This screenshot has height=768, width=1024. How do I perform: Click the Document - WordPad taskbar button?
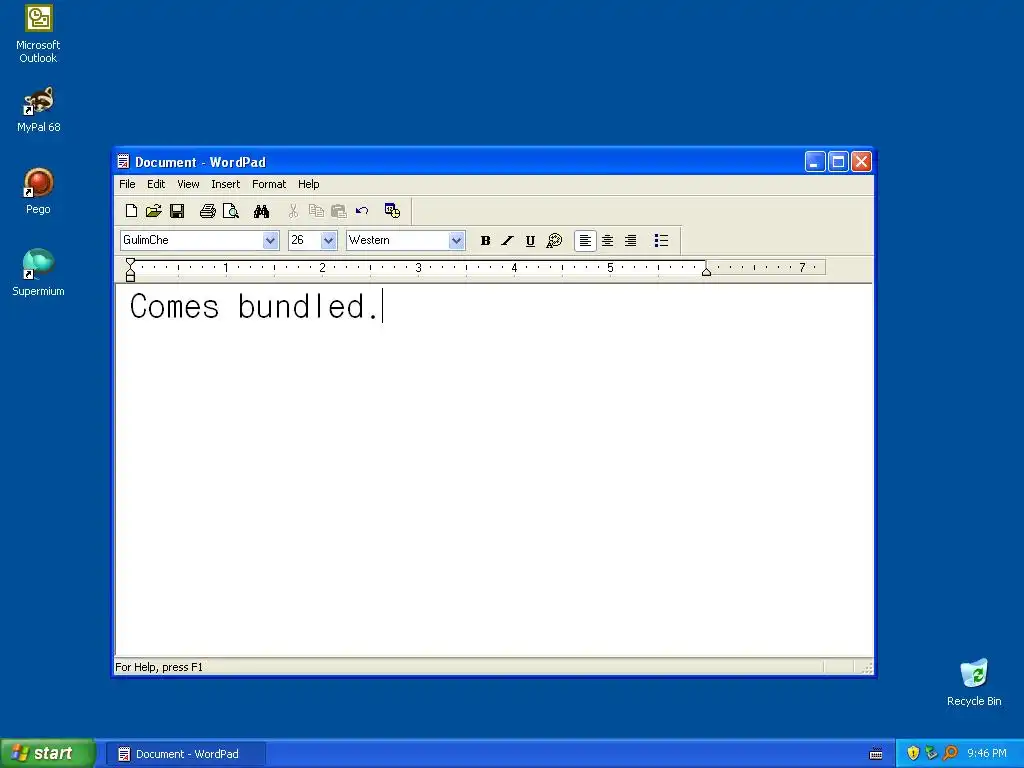click(x=185, y=754)
